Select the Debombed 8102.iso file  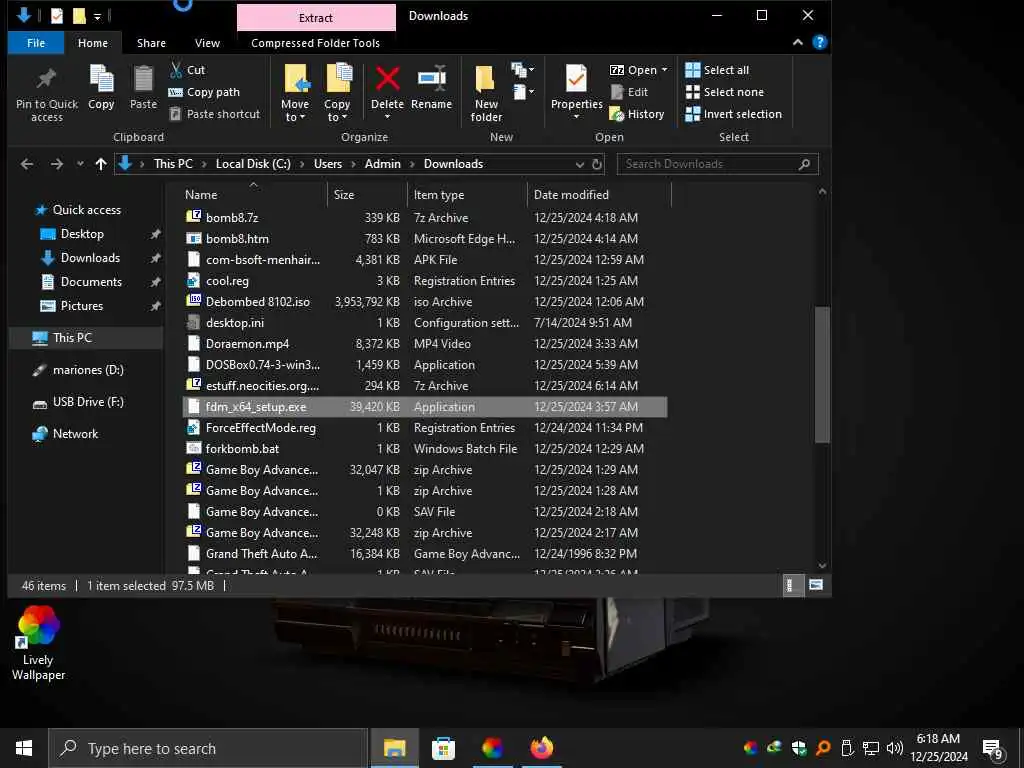click(424, 302)
